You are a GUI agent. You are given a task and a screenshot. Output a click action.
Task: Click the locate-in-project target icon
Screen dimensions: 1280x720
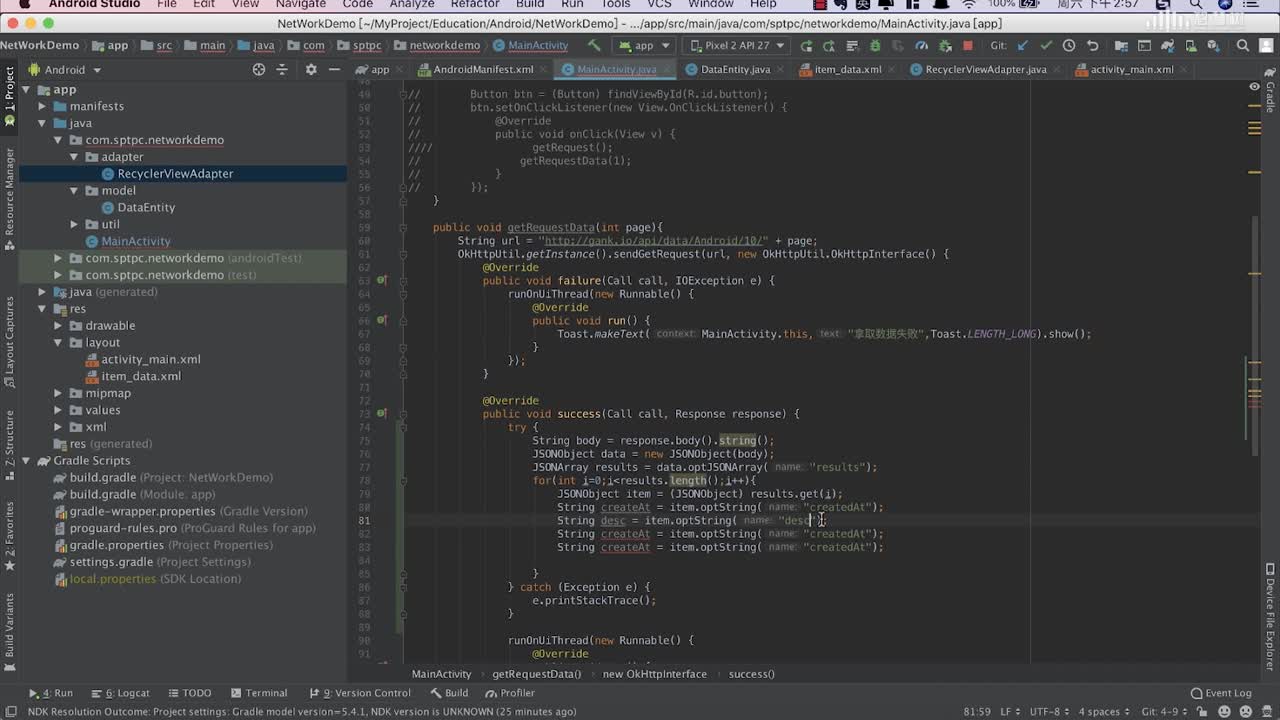(259, 69)
